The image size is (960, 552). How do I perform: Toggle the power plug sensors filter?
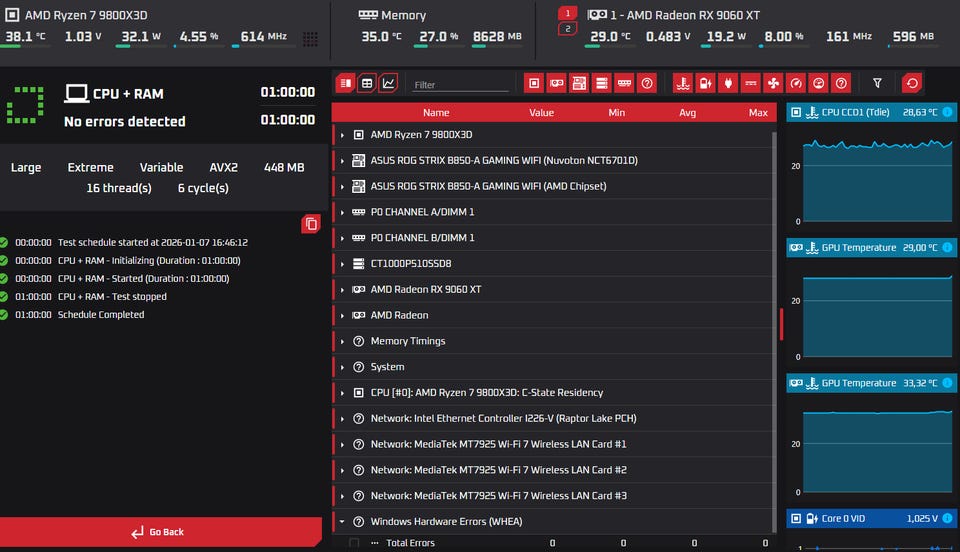click(728, 83)
